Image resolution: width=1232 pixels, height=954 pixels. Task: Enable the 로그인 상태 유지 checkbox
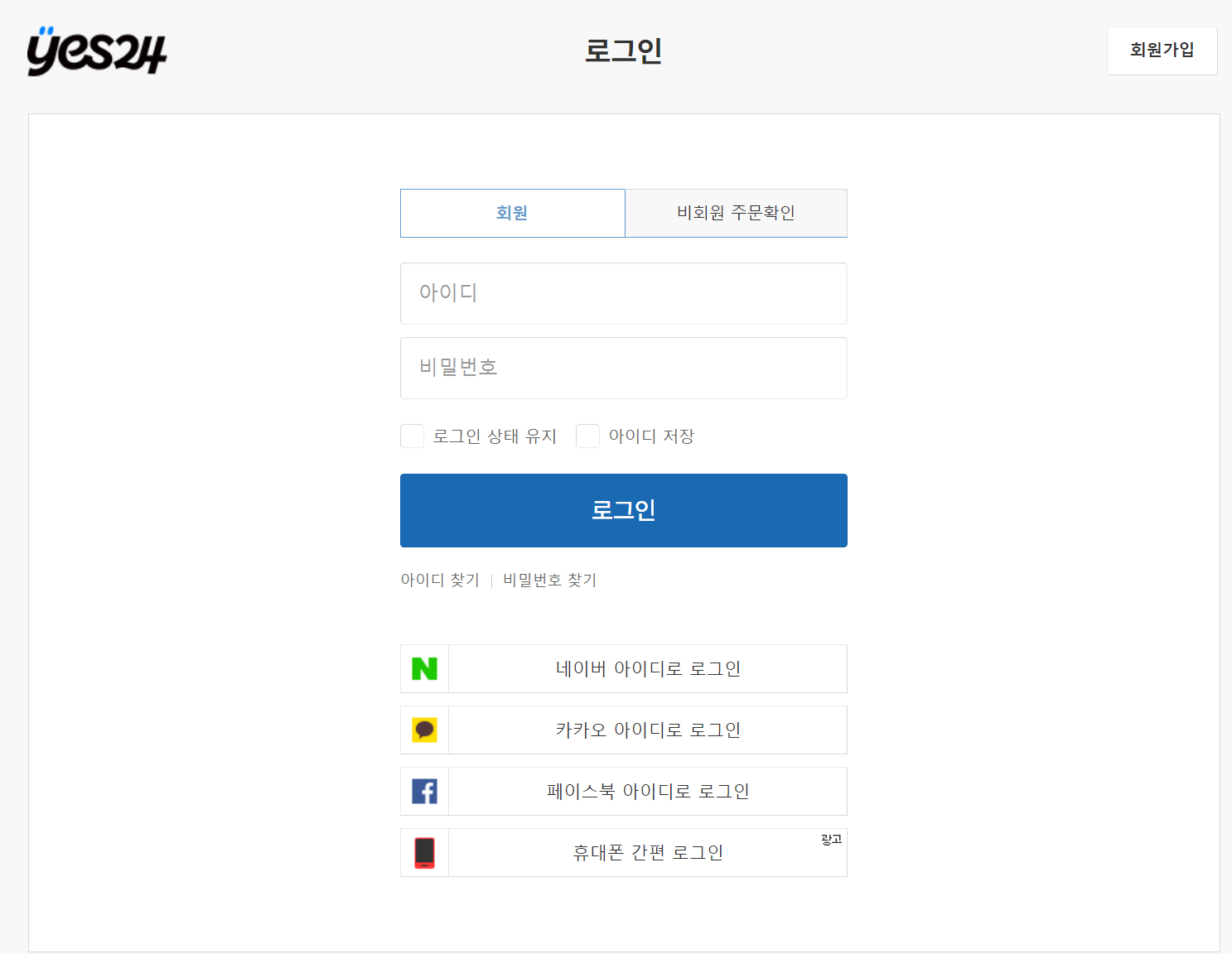pyautogui.click(x=412, y=436)
